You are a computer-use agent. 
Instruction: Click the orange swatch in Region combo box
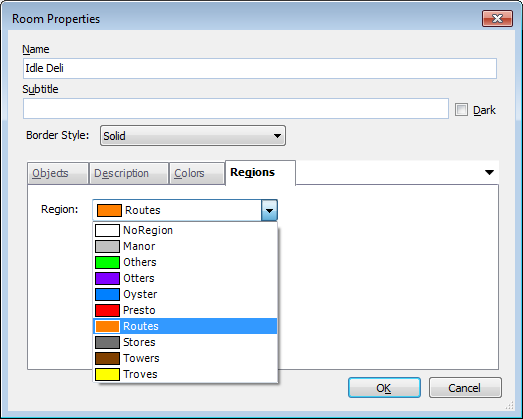coord(109,211)
